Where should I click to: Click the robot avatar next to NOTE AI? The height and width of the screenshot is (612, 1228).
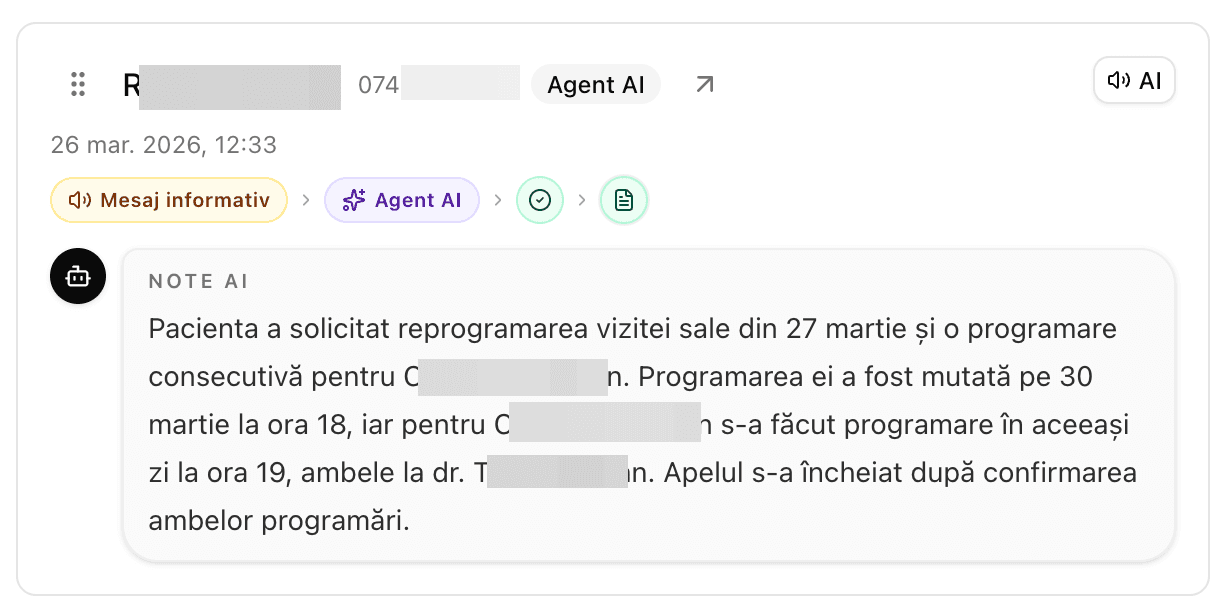point(77,276)
